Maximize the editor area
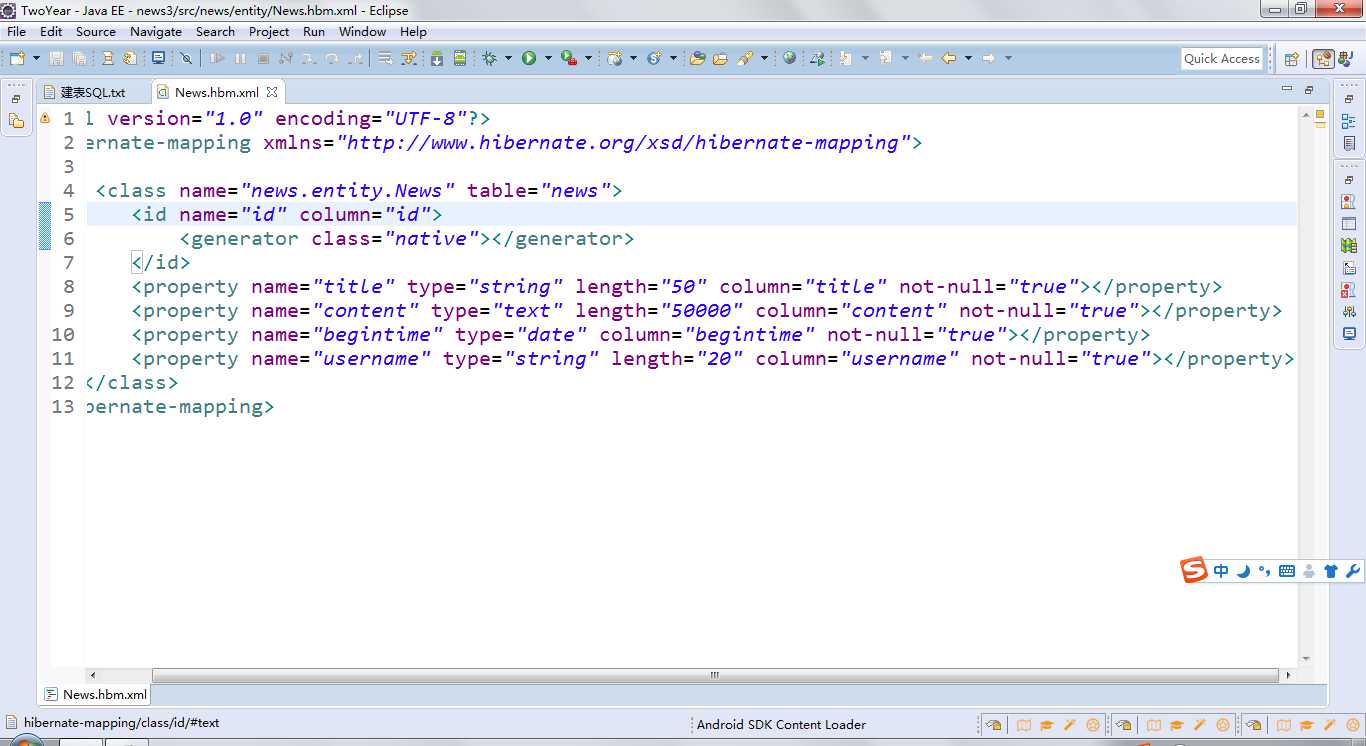The image size is (1366, 746). (x=1309, y=89)
